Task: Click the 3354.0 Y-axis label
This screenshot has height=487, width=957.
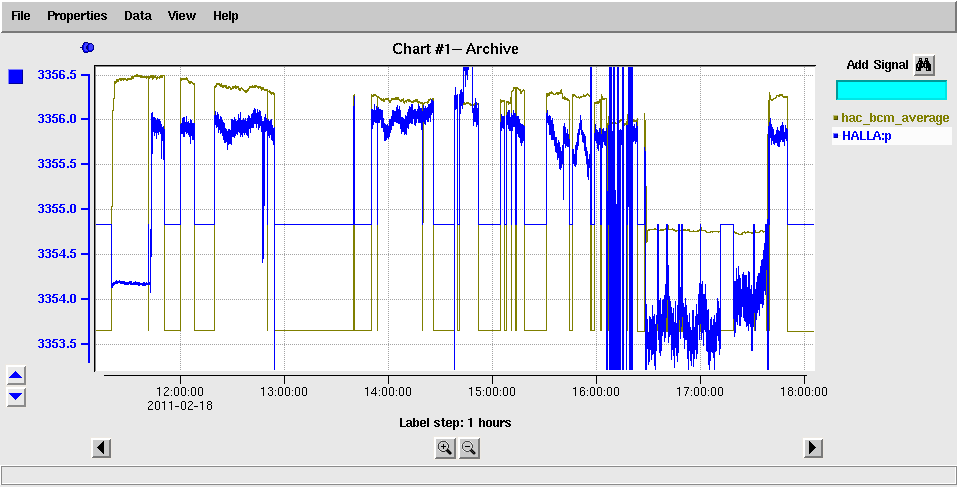Action: click(x=57, y=299)
